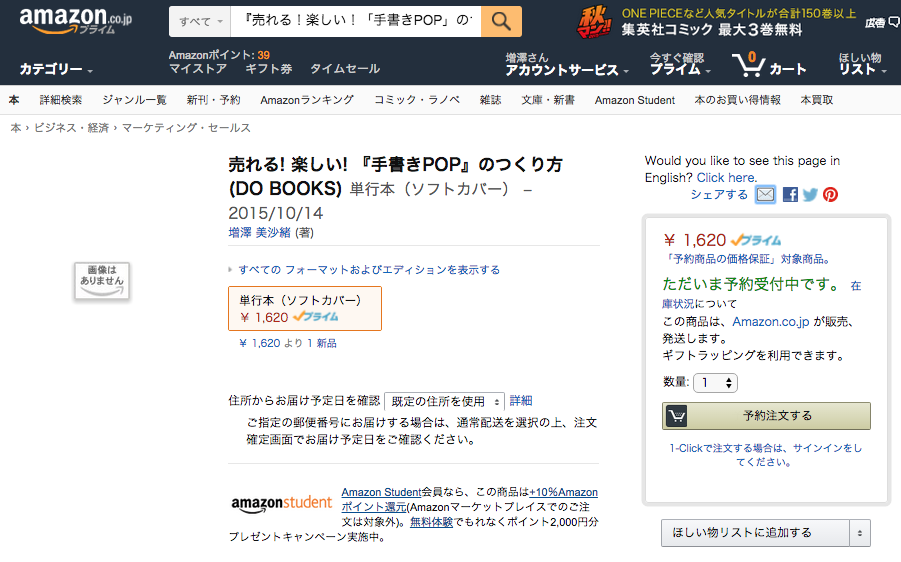
Task: Open author 増澤 美沙緒 link
Action: (259, 232)
